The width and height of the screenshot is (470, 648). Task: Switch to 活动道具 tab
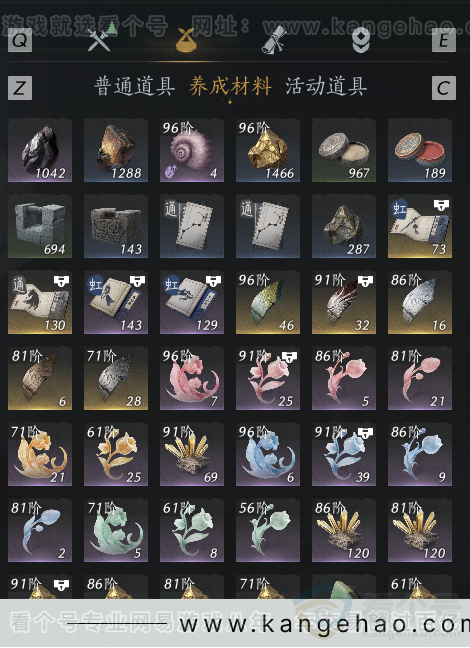click(x=326, y=86)
